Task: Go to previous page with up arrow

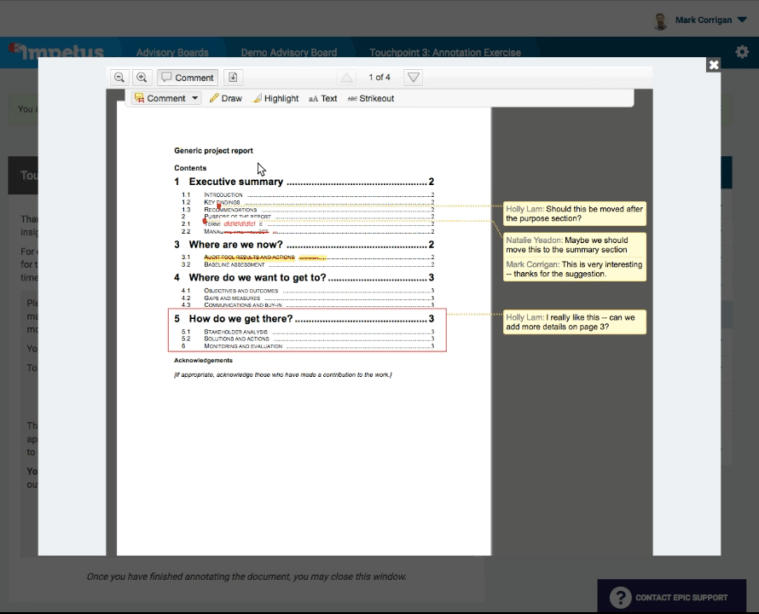Action: point(347,77)
